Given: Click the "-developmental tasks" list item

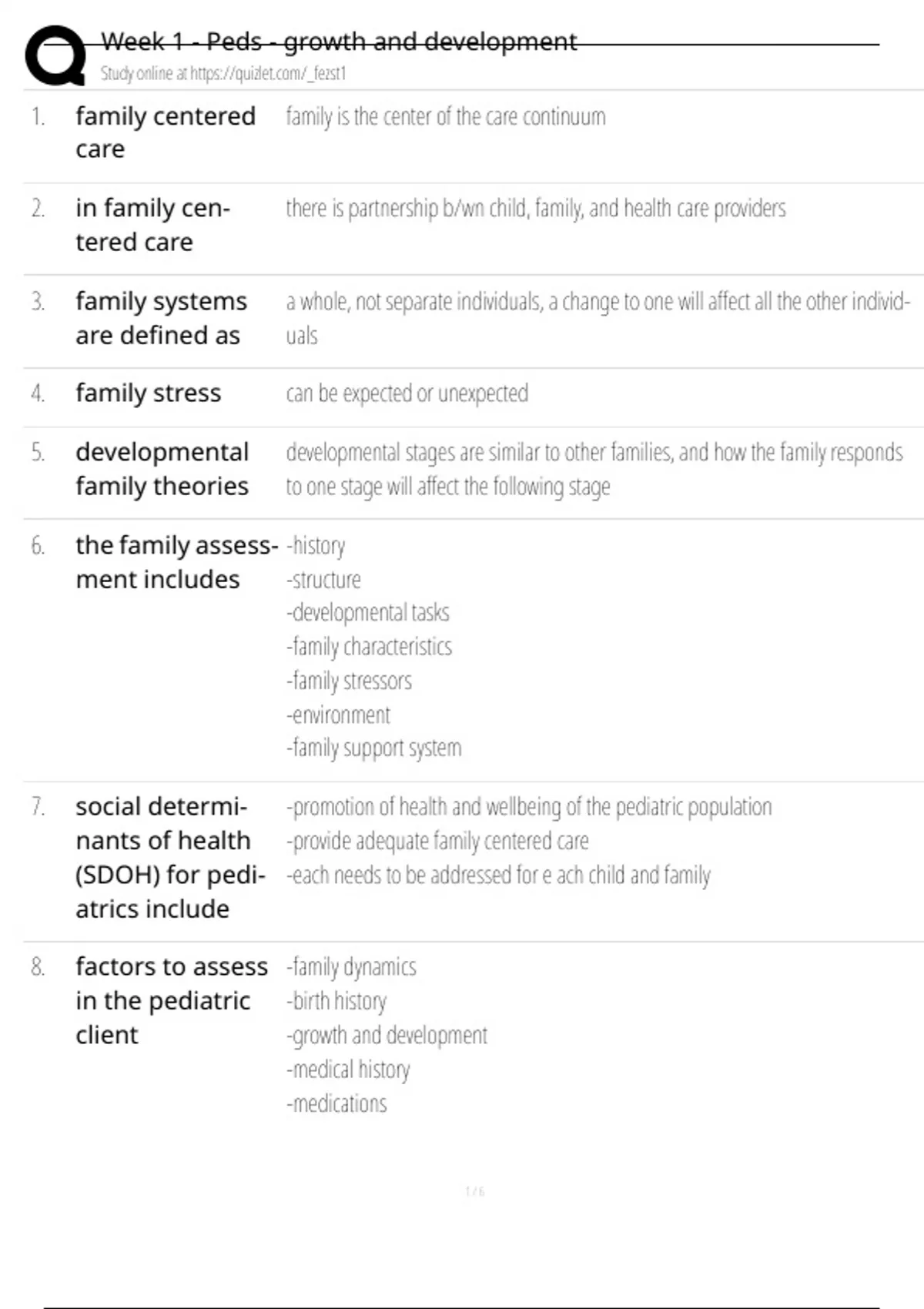Looking at the screenshot, I should (x=367, y=613).
